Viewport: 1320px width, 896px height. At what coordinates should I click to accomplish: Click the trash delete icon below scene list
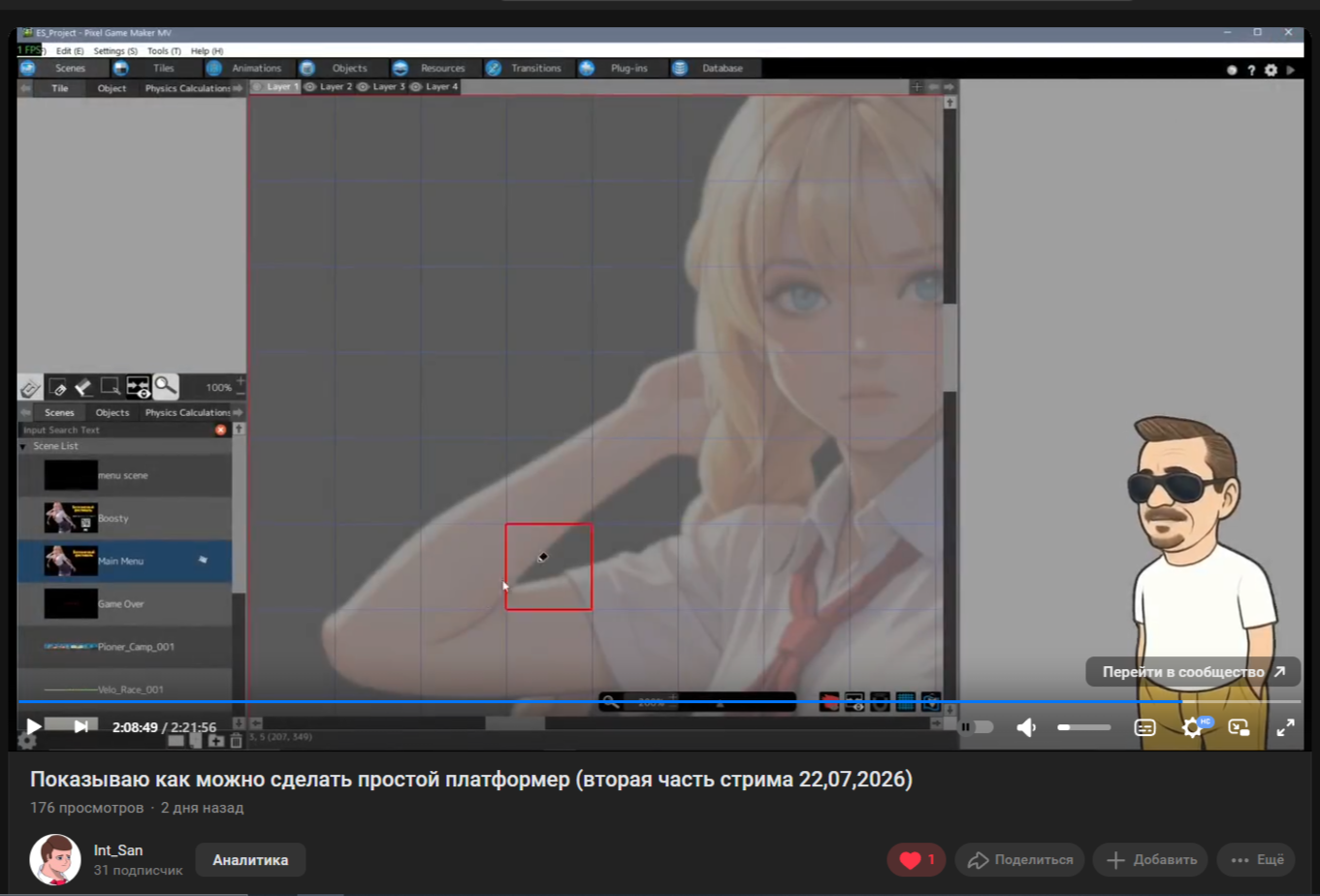click(236, 741)
